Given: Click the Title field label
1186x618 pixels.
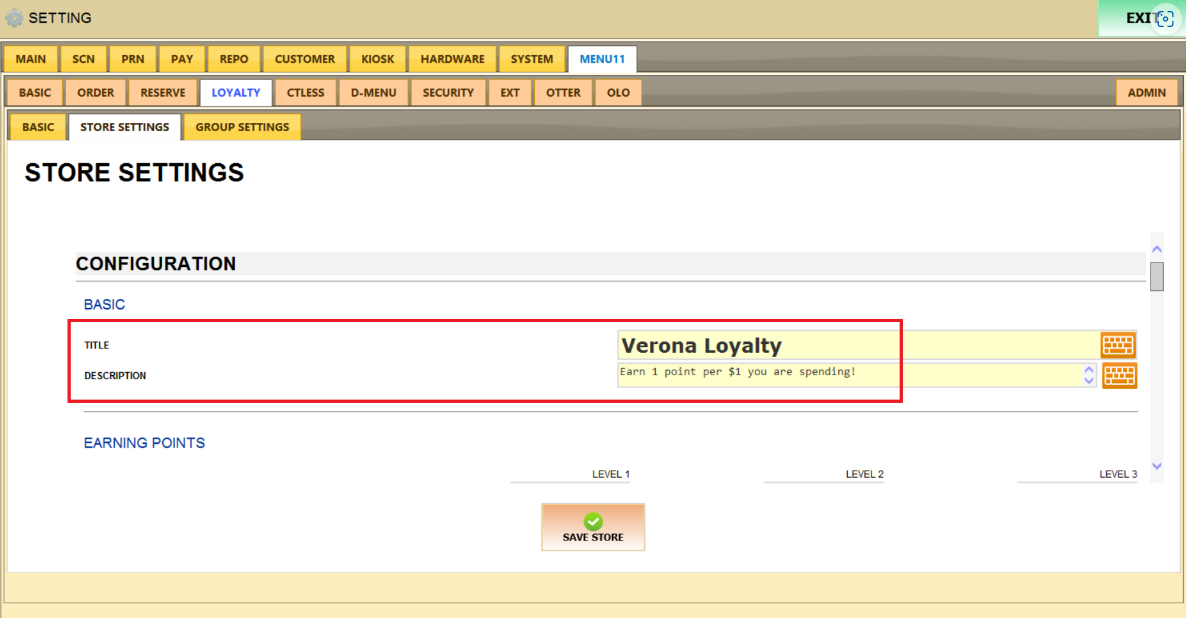Looking at the screenshot, I should pos(97,345).
